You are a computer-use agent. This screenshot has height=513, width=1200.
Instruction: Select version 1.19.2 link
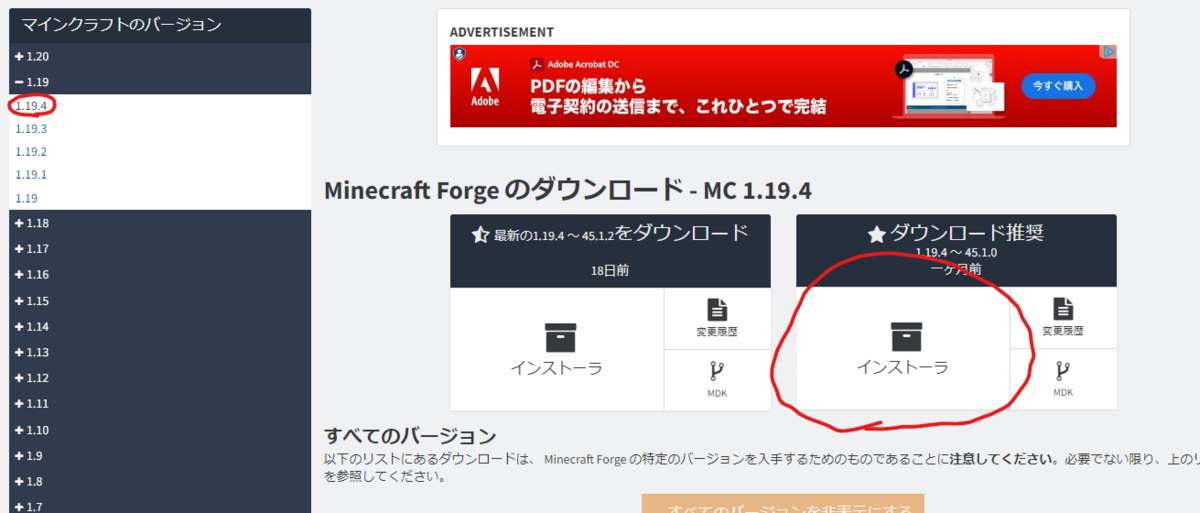[31, 152]
